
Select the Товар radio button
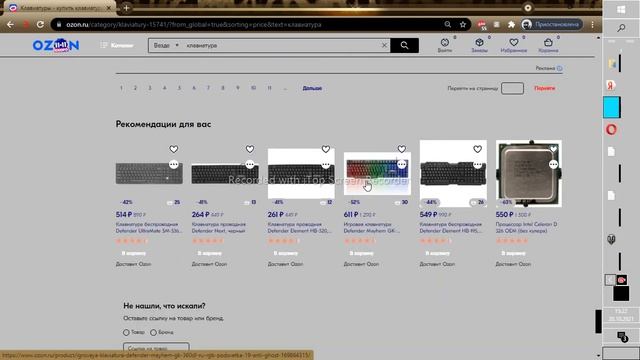126,333
